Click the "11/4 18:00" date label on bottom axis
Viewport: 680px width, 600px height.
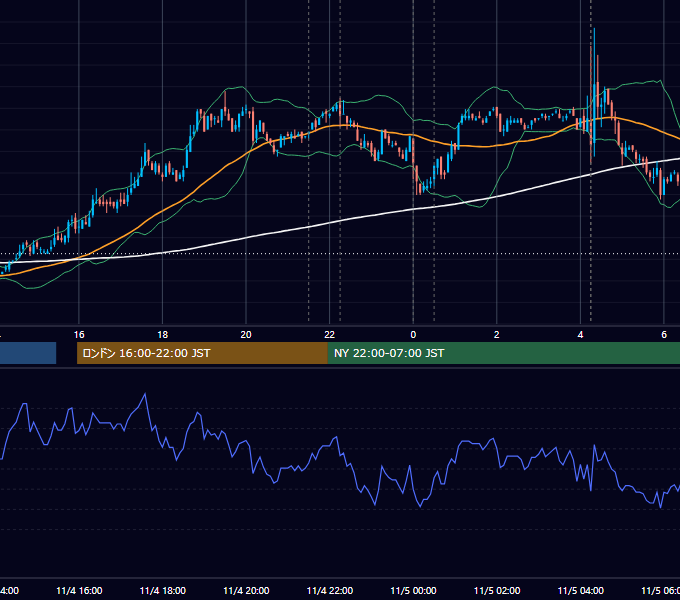[x=163, y=591]
